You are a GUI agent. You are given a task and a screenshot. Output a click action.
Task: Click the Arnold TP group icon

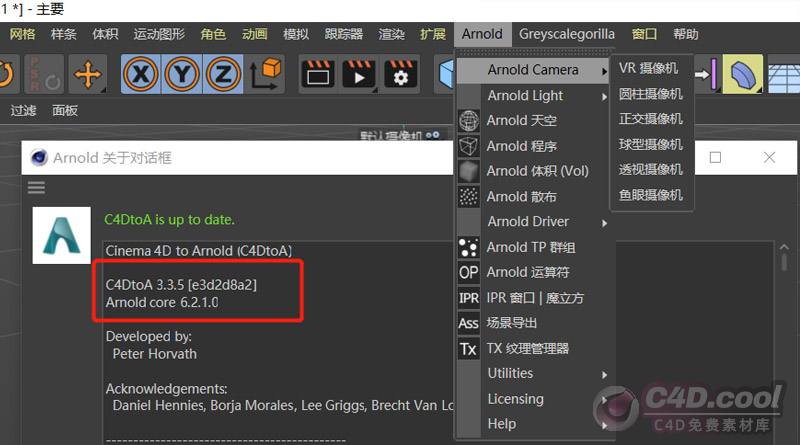tap(468, 247)
